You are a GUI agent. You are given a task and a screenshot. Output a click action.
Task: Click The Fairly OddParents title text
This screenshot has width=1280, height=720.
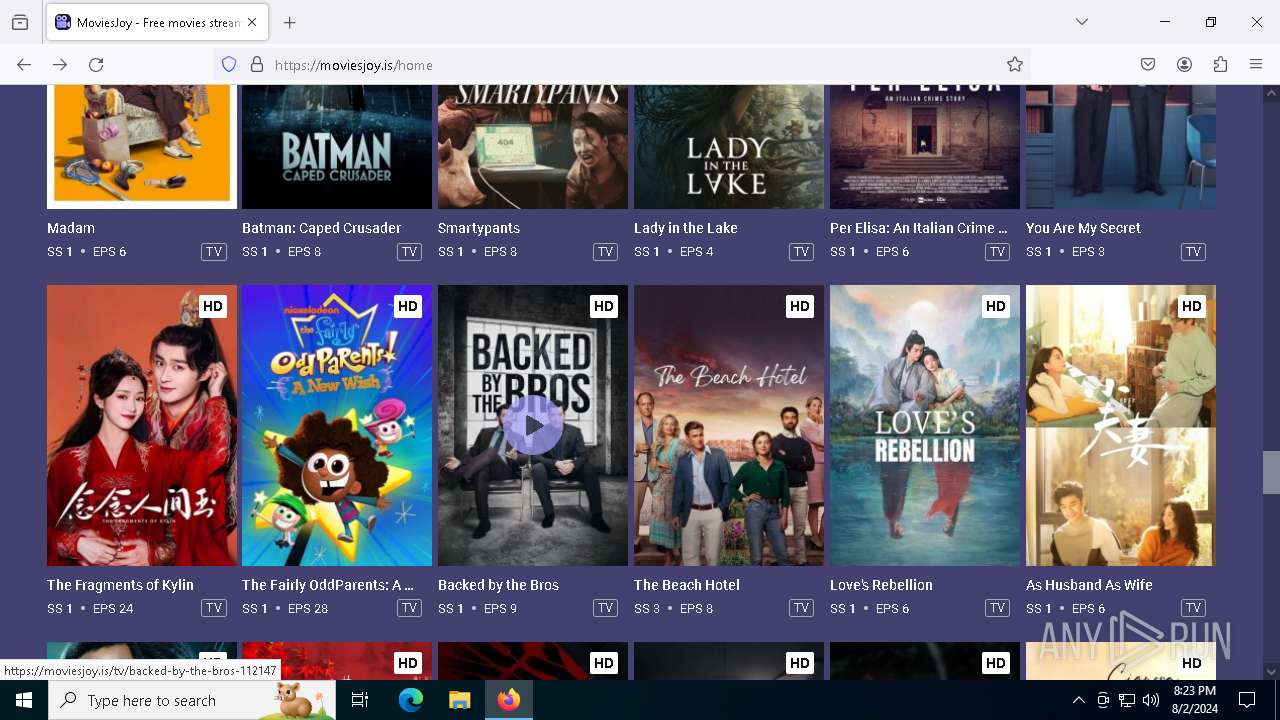[328, 585]
